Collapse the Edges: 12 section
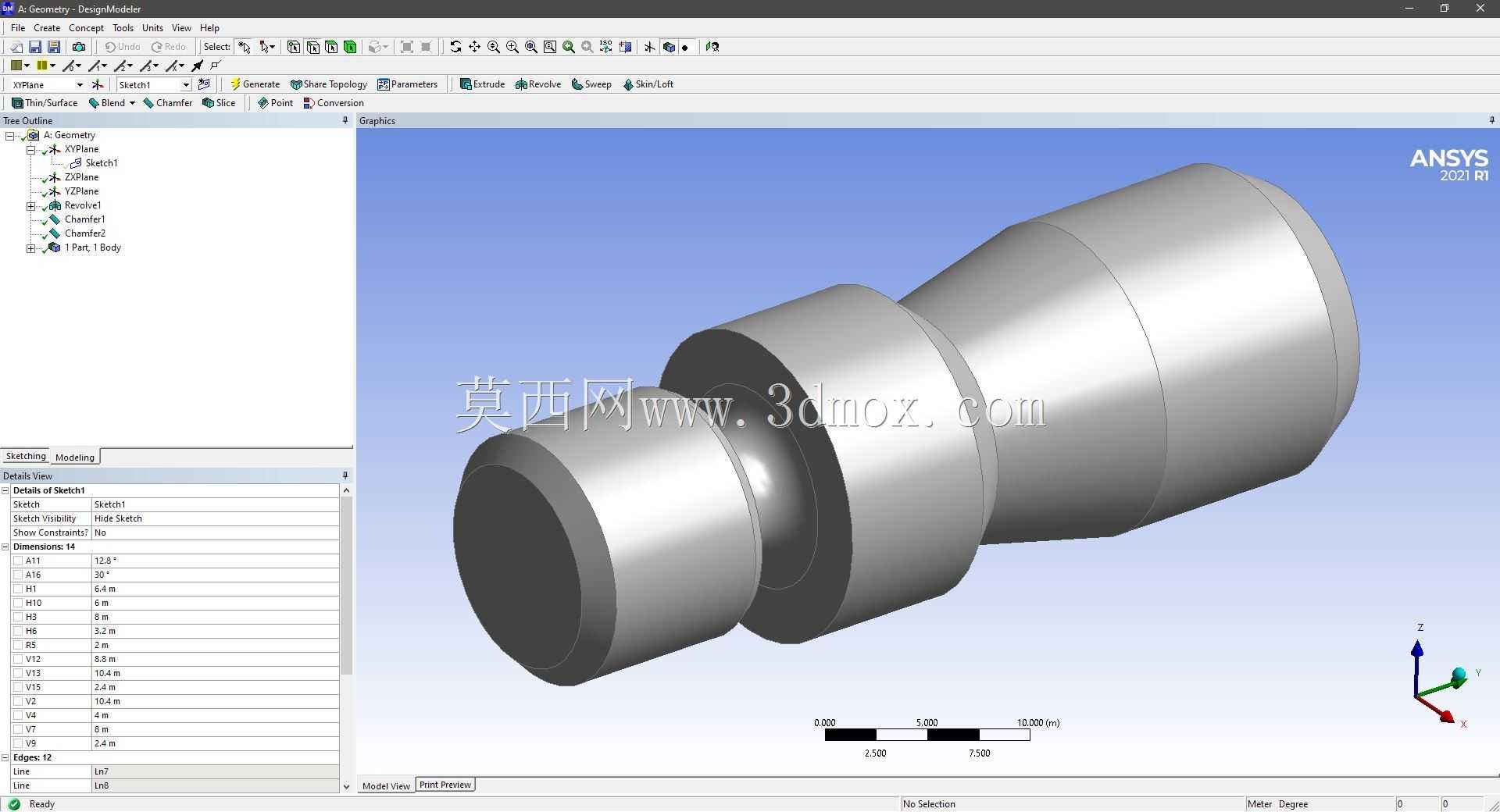This screenshot has height=812, width=1500. [x=5, y=757]
